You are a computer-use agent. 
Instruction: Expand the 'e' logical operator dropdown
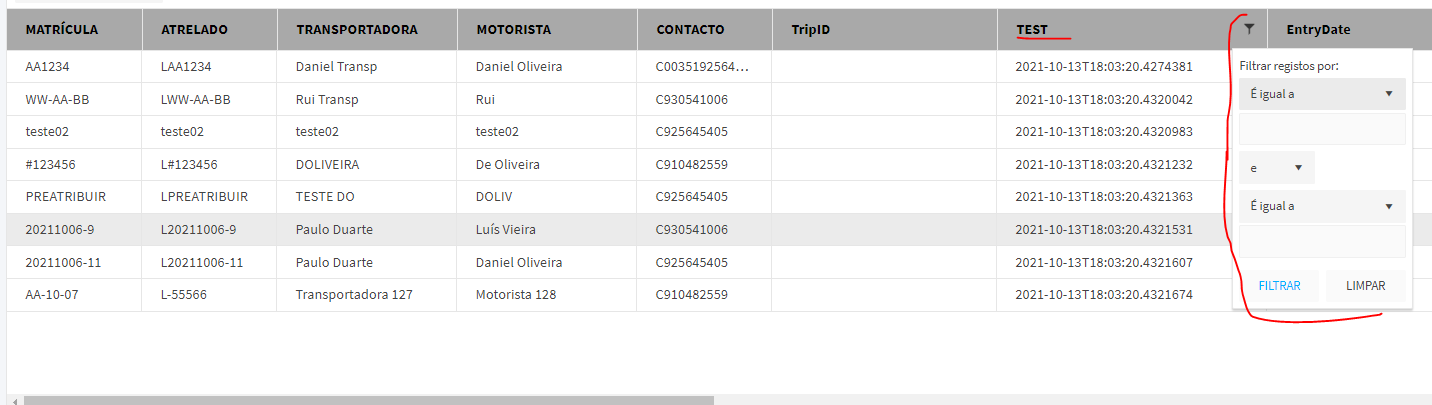coord(1276,168)
